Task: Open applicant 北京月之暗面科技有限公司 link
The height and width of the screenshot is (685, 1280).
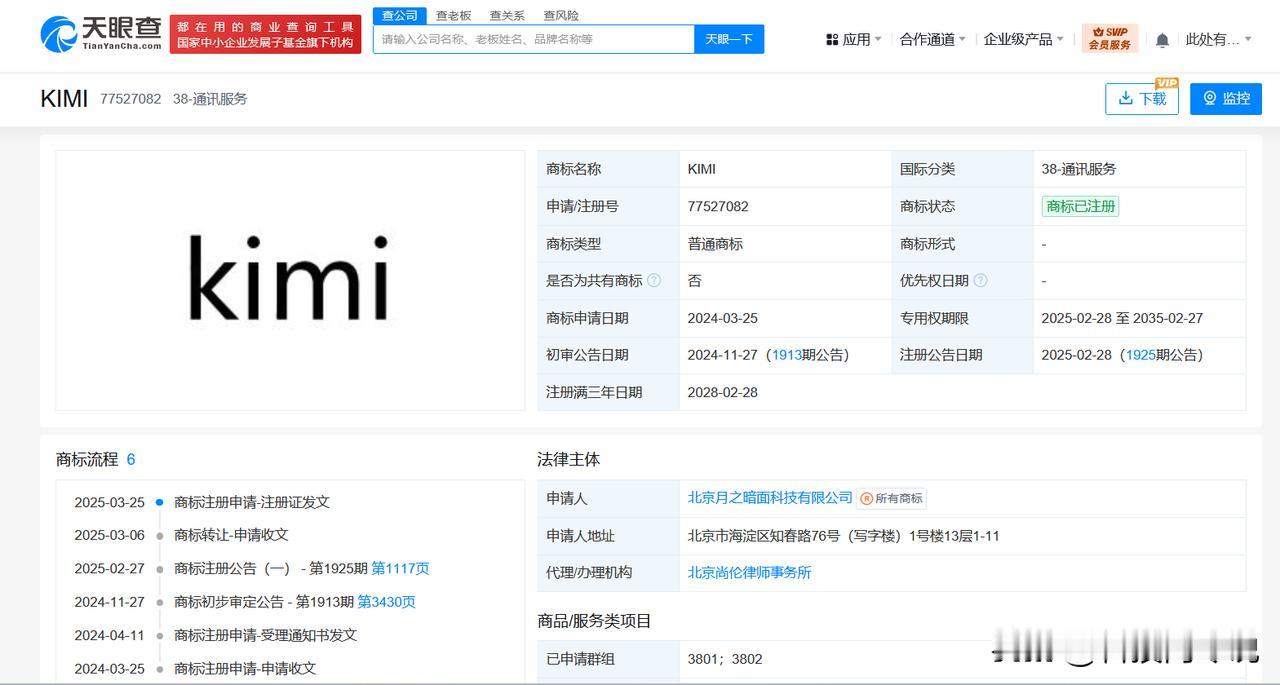Action: point(770,497)
